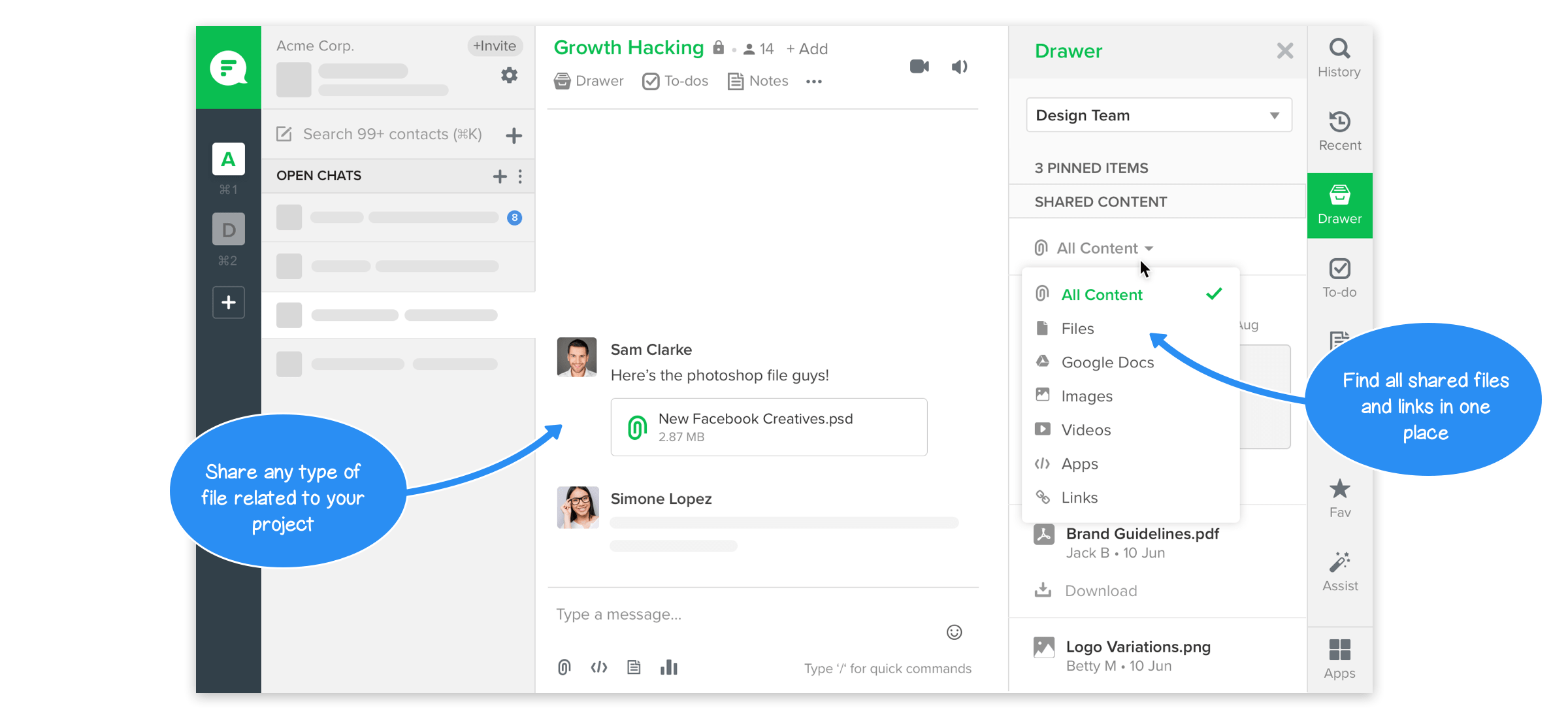Viewport: 1568px width, 719px height.
Task: Create a note from message toolbar
Action: [x=634, y=667]
